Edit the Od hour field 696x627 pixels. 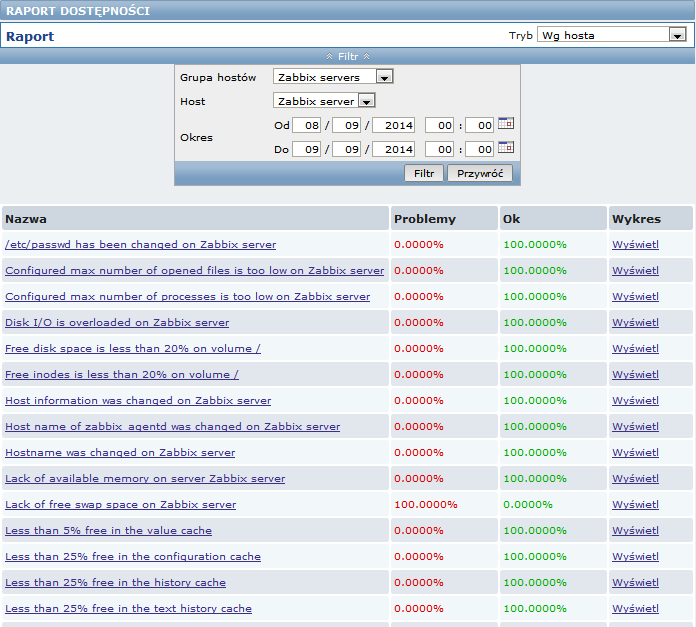(439, 126)
